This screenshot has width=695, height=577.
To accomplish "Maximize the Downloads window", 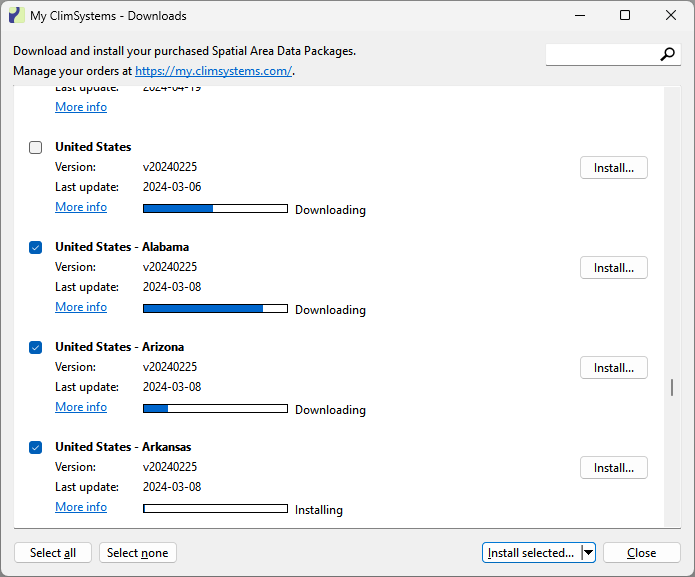I will click(625, 15).
